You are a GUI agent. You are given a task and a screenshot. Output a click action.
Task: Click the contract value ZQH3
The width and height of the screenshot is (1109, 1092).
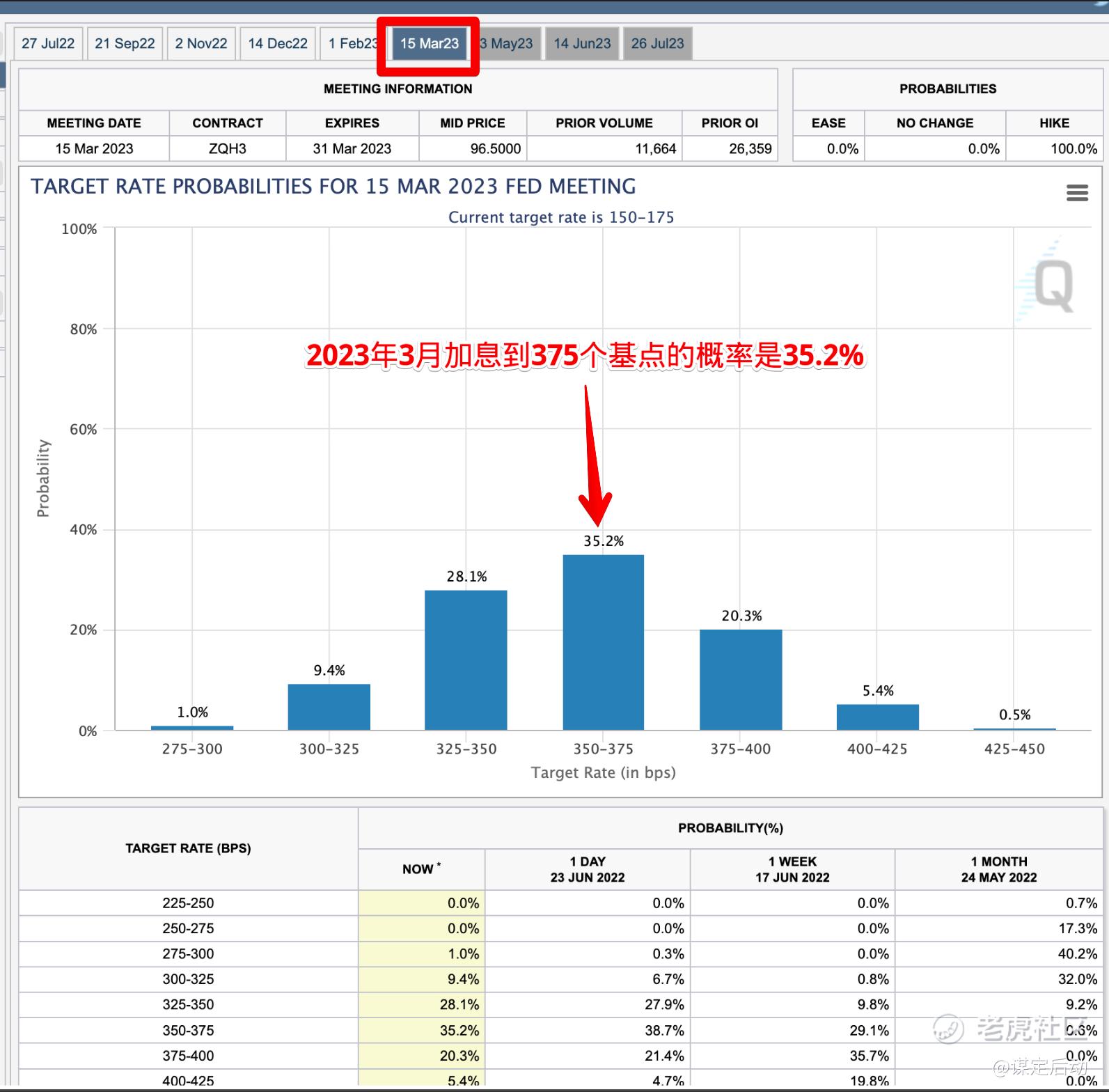(228, 148)
